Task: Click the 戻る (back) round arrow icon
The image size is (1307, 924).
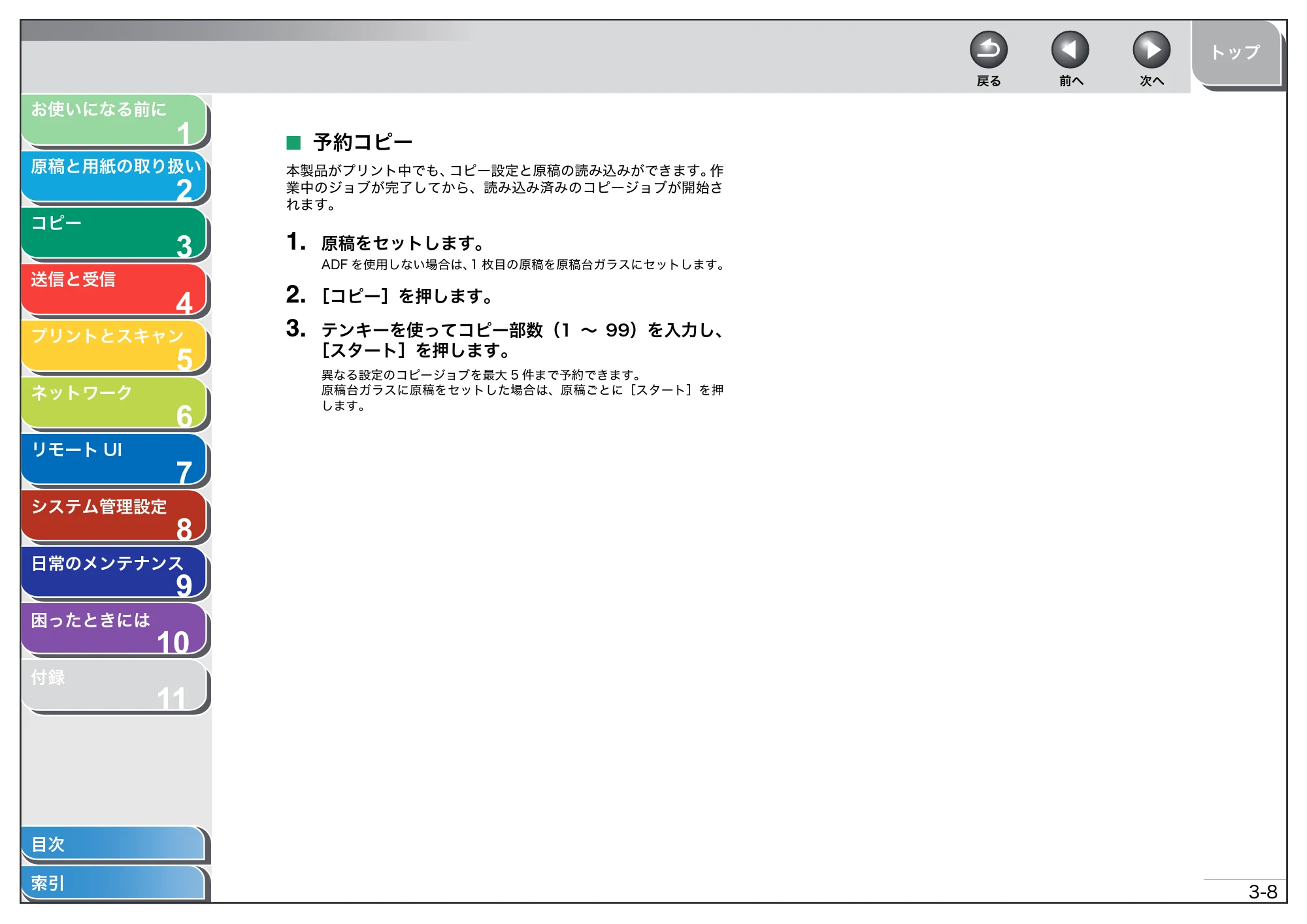Action: tap(988, 50)
